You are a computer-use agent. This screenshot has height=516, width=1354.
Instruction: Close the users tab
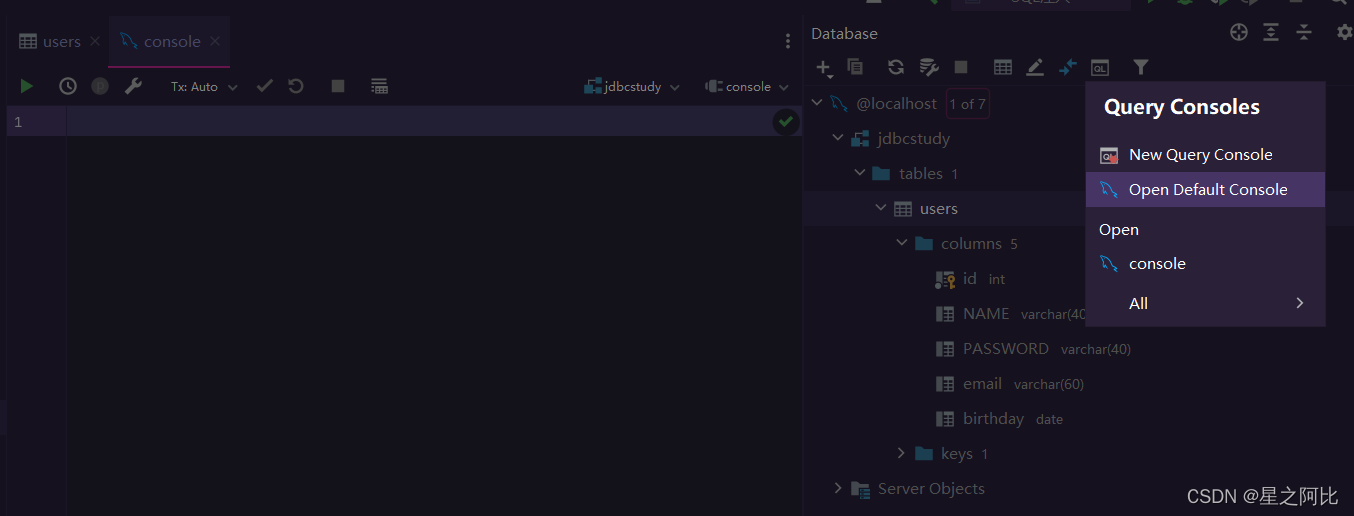point(95,41)
